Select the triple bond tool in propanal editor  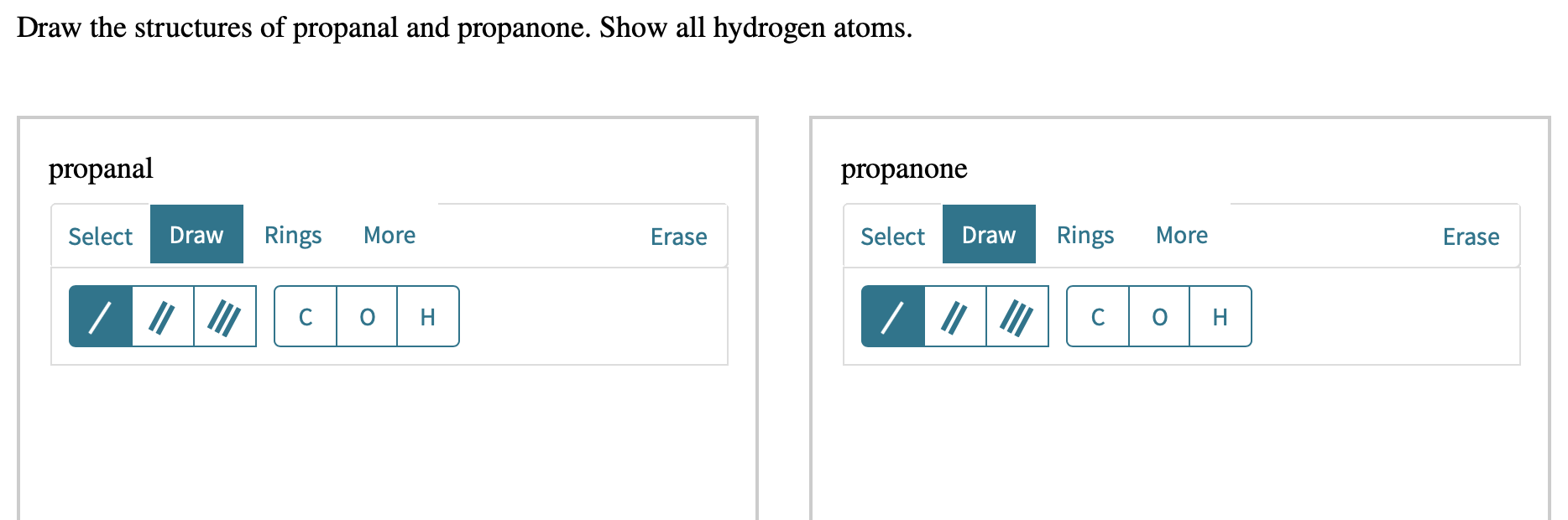[x=224, y=316]
